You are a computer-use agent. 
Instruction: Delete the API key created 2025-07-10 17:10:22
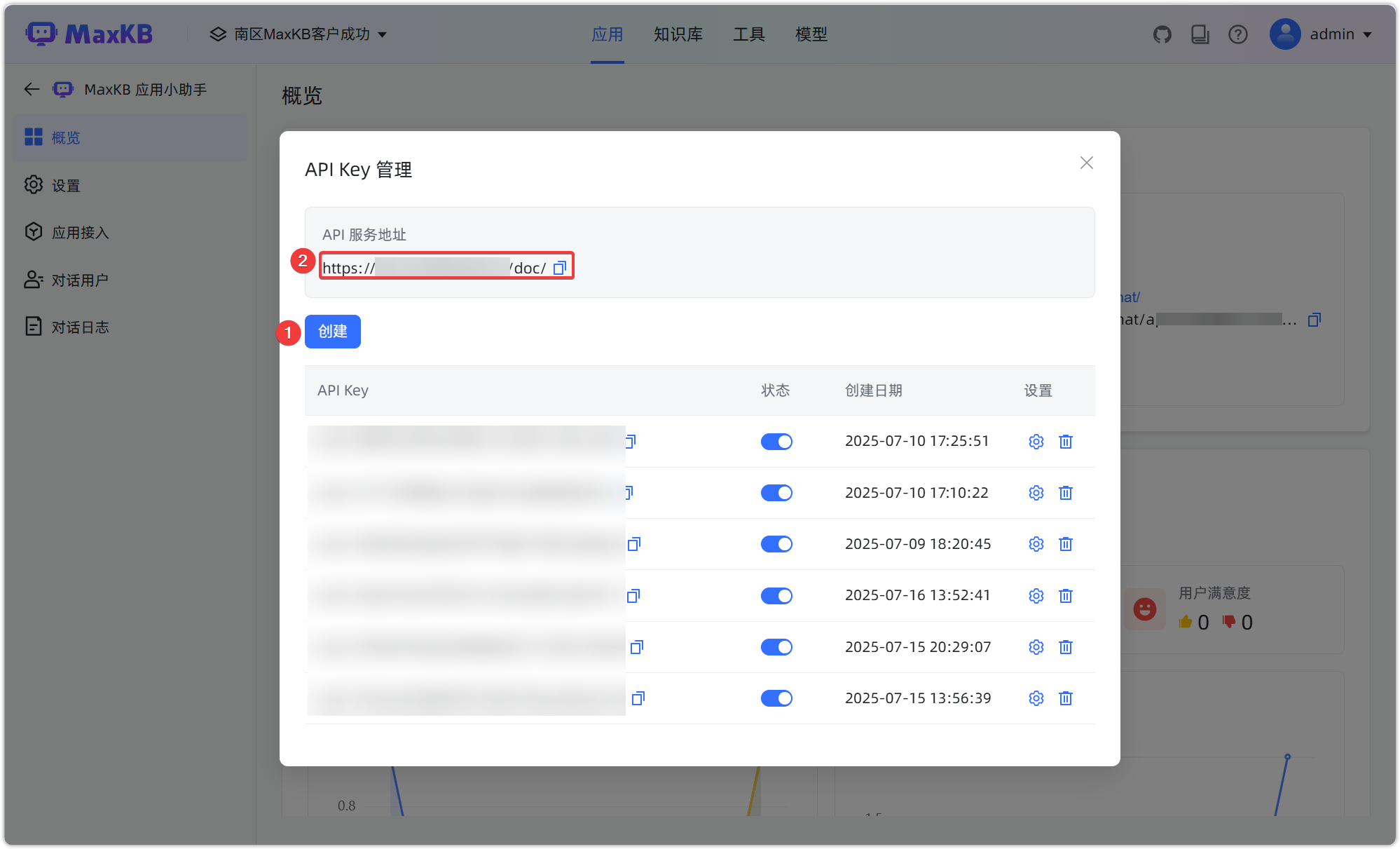tap(1065, 493)
